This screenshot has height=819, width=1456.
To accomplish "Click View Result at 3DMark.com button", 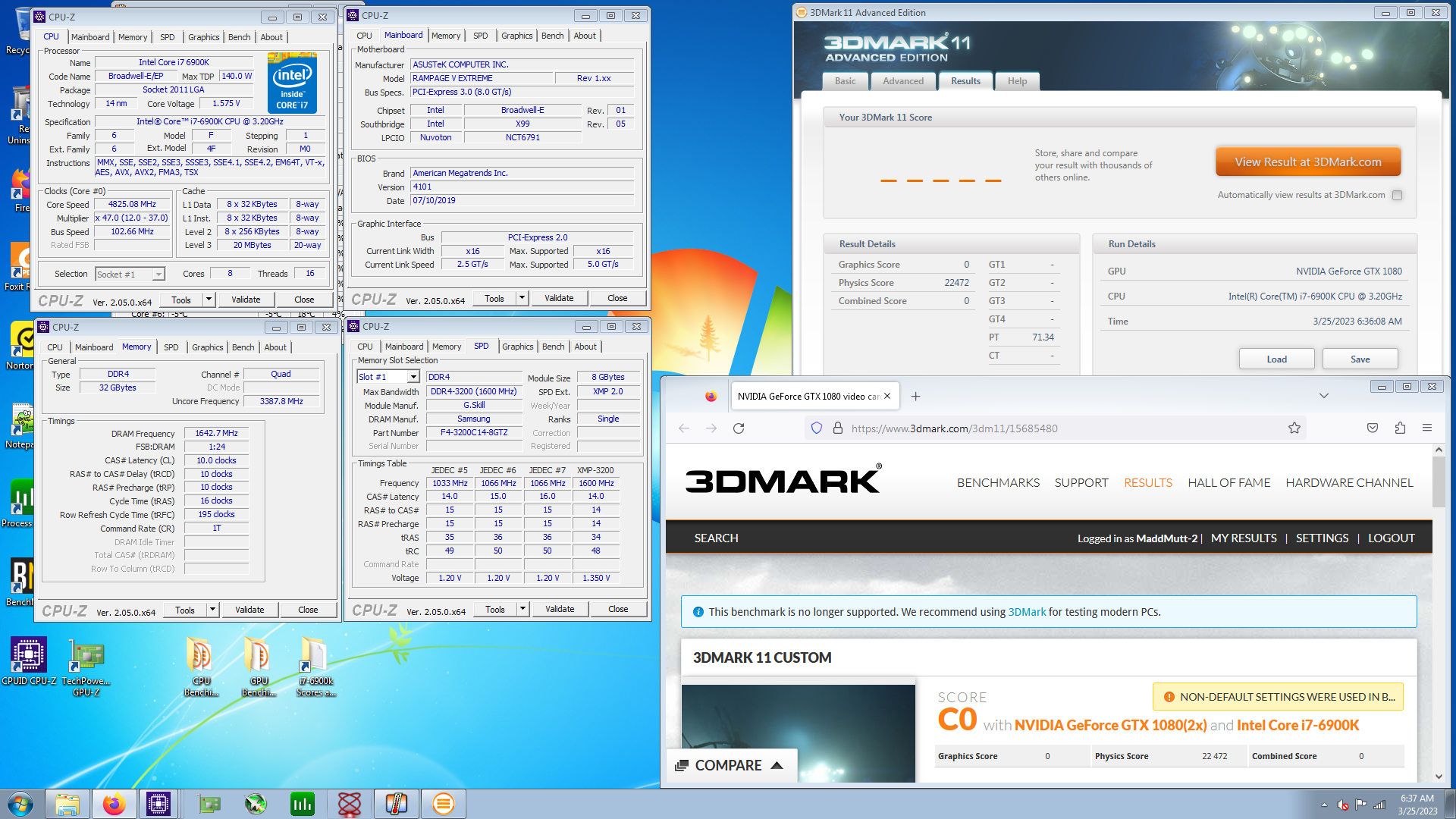I will click(x=1307, y=162).
